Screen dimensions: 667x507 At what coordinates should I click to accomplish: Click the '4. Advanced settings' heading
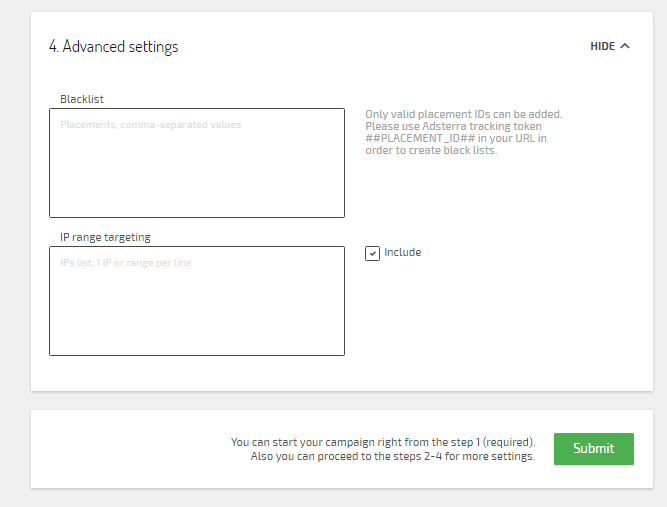click(x=114, y=46)
